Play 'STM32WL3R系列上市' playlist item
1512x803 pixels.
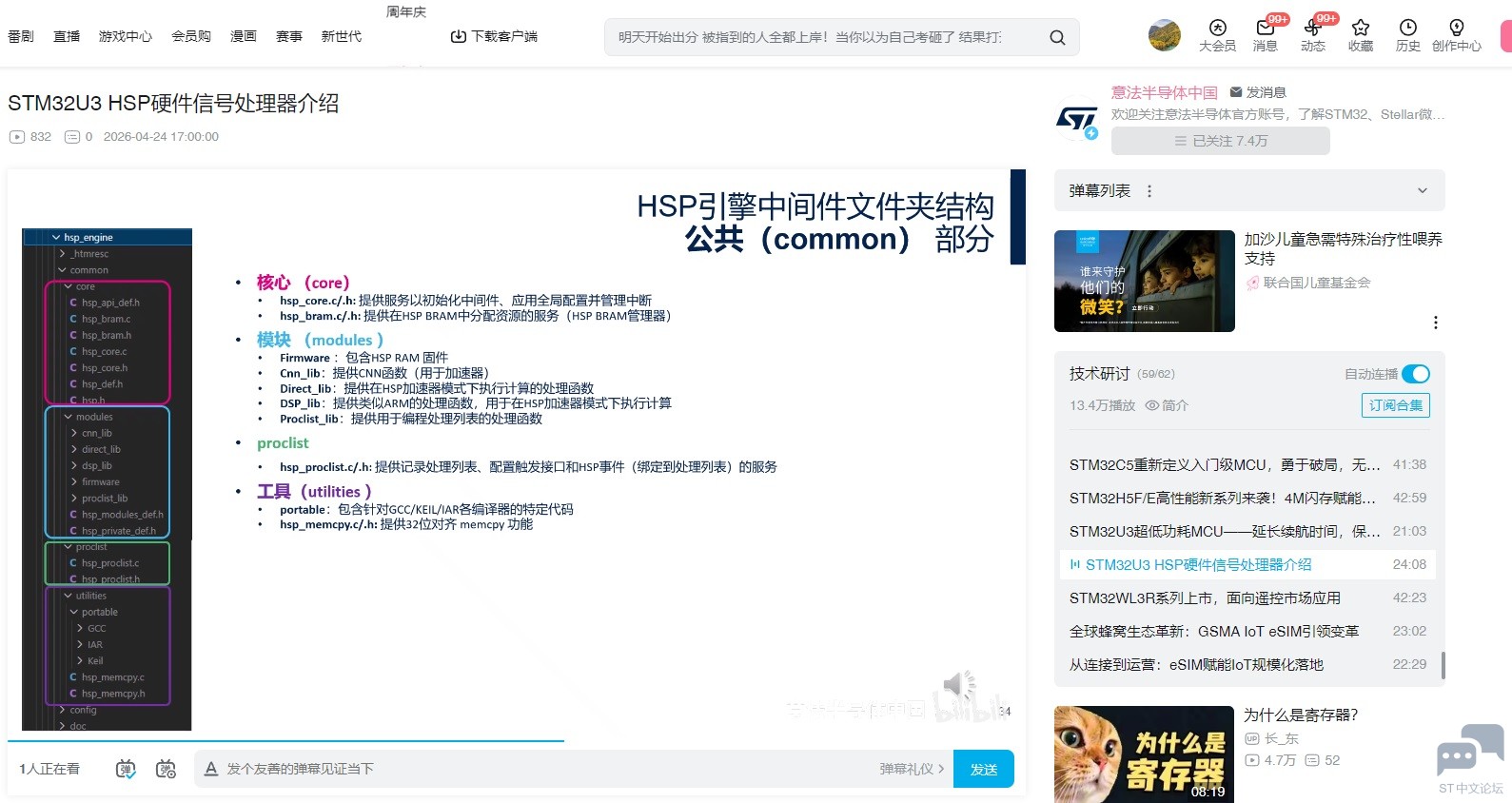1247,598
